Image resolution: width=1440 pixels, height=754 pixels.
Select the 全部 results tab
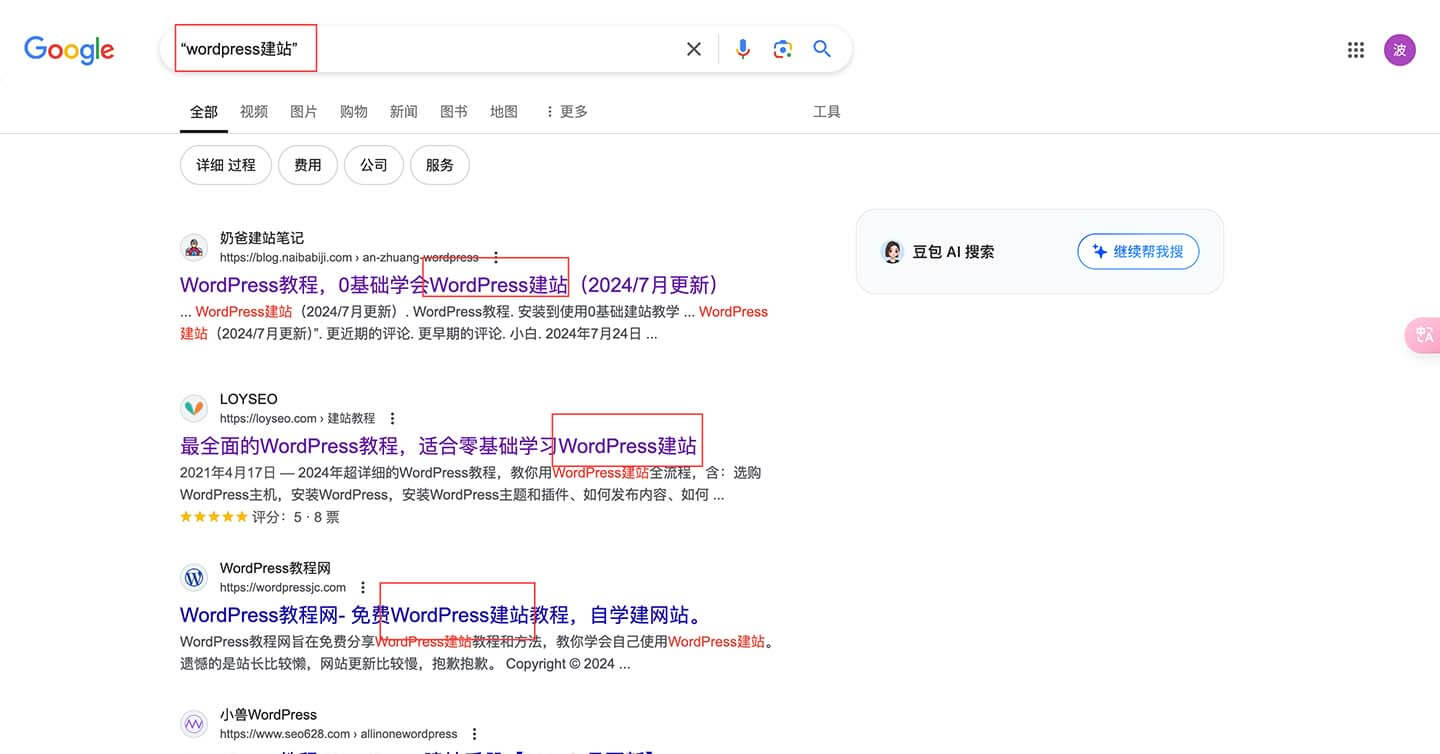(204, 112)
